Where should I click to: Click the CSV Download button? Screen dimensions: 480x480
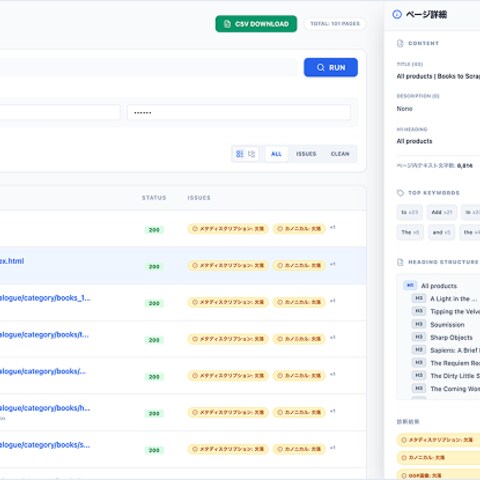[x=256, y=24]
